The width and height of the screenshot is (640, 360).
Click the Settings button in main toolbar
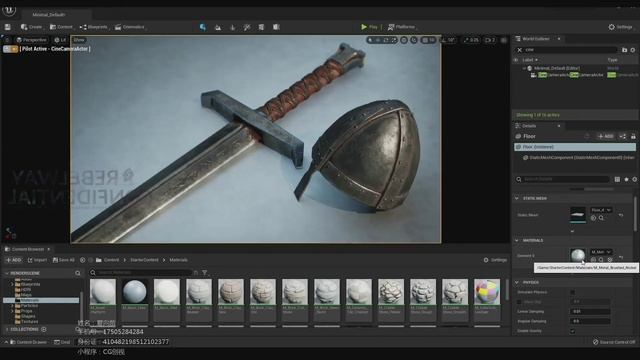click(x=620, y=27)
